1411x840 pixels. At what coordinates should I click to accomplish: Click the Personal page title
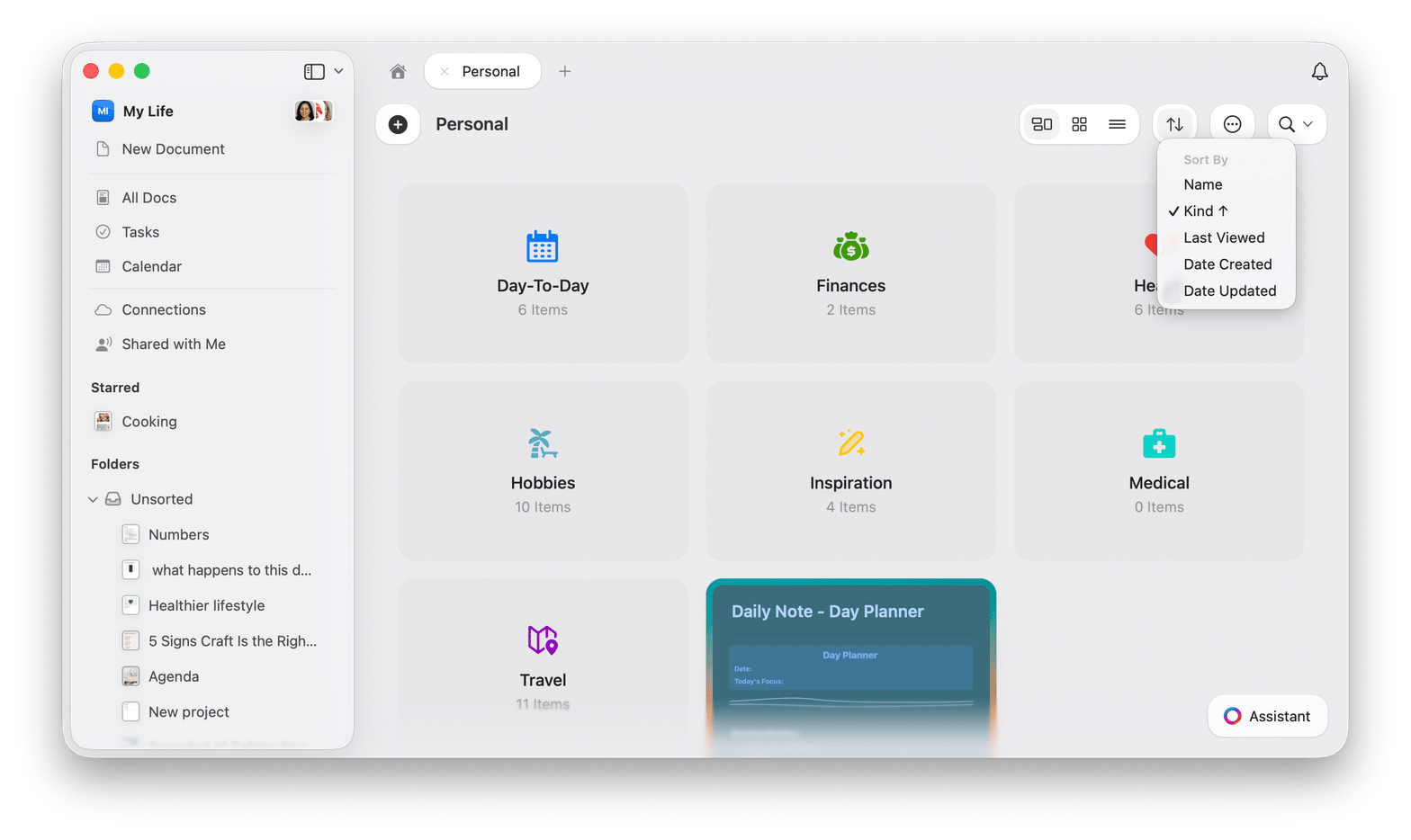pyautogui.click(x=472, y=124)
